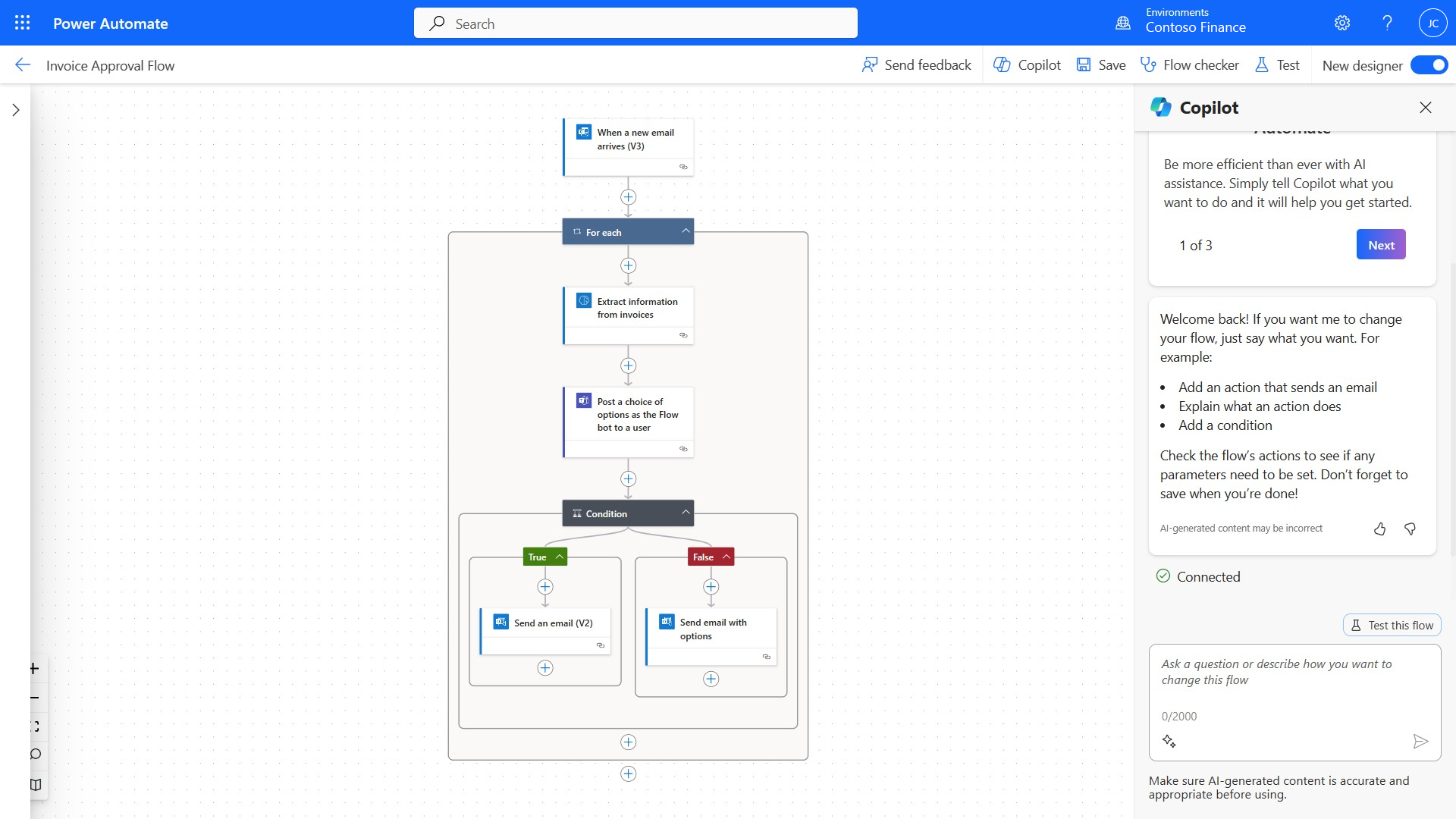Select the zoom out tool on canvas

33,697
